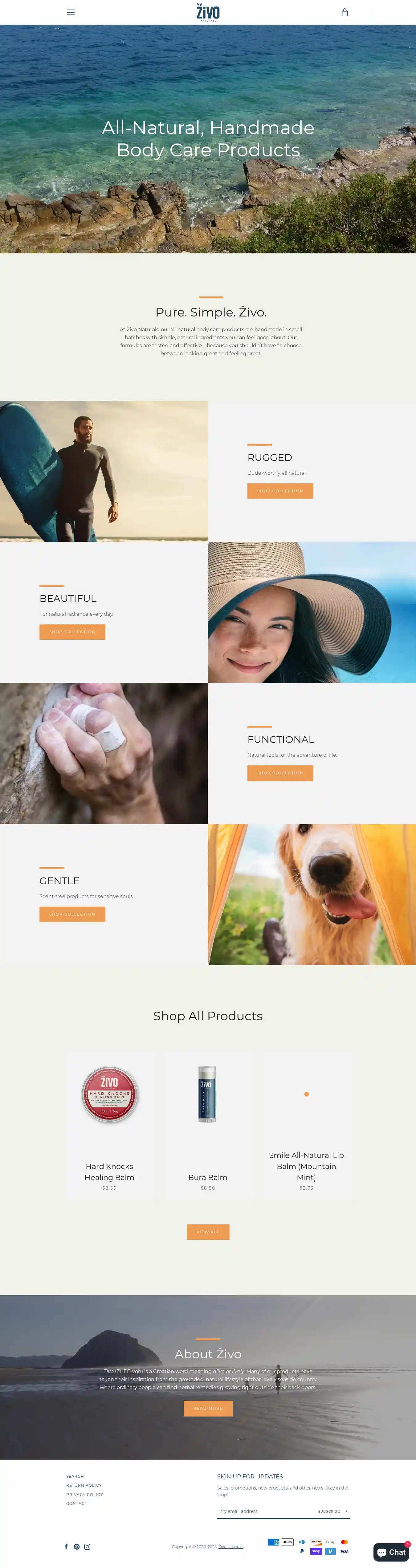Focus the My email address field
This screenshot has width=416, height=1568.
266,1511
